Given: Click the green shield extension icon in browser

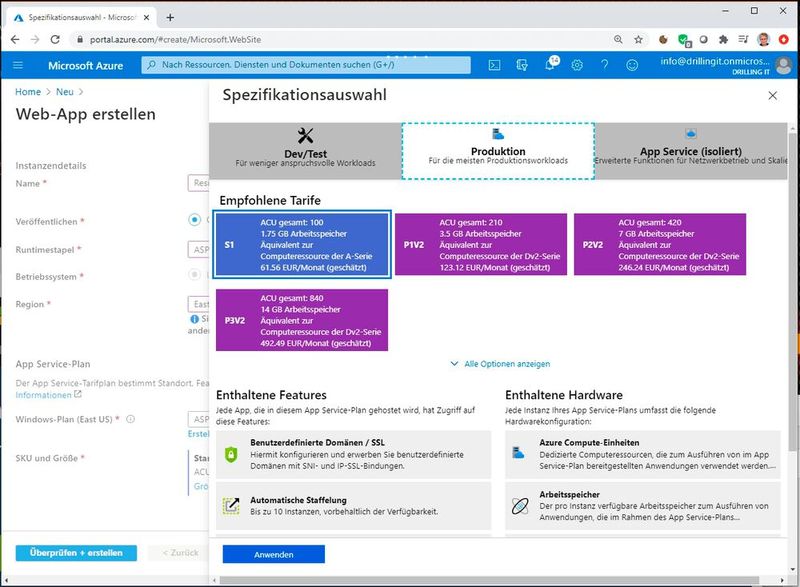Looking at the screenshot, I should (x=684, y=40).
